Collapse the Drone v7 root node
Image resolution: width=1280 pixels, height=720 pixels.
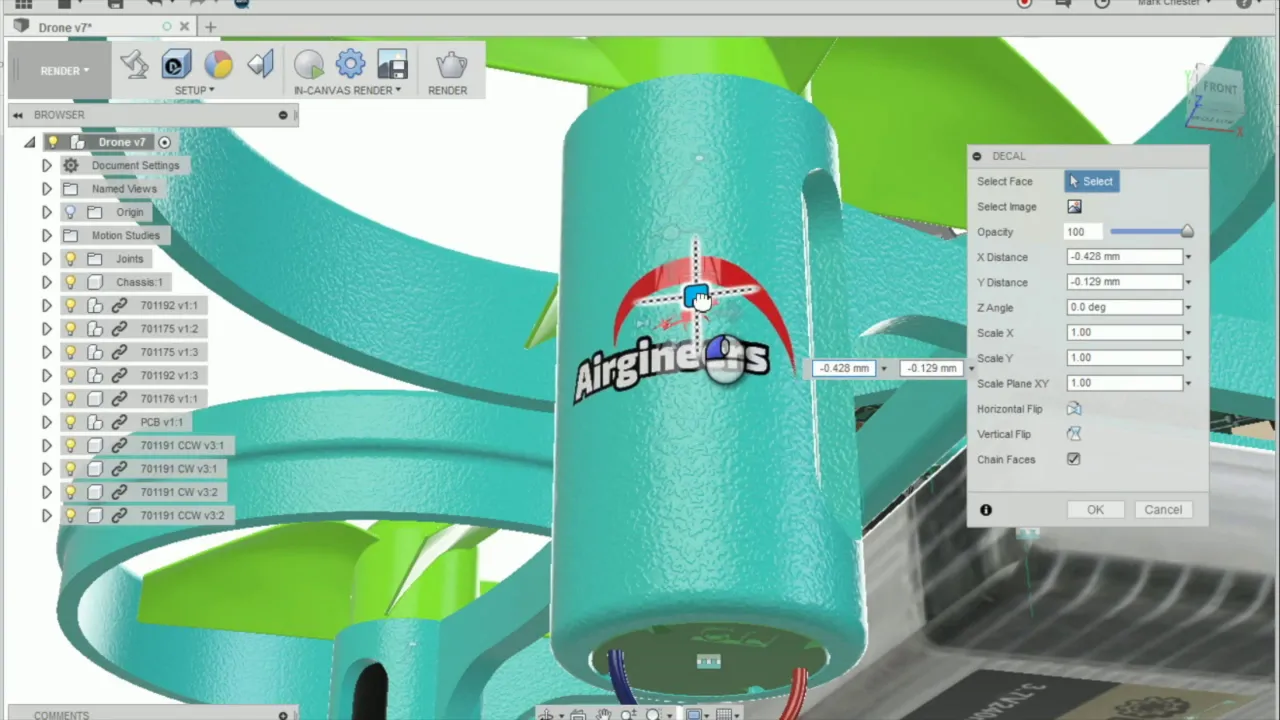pos(30,142)
